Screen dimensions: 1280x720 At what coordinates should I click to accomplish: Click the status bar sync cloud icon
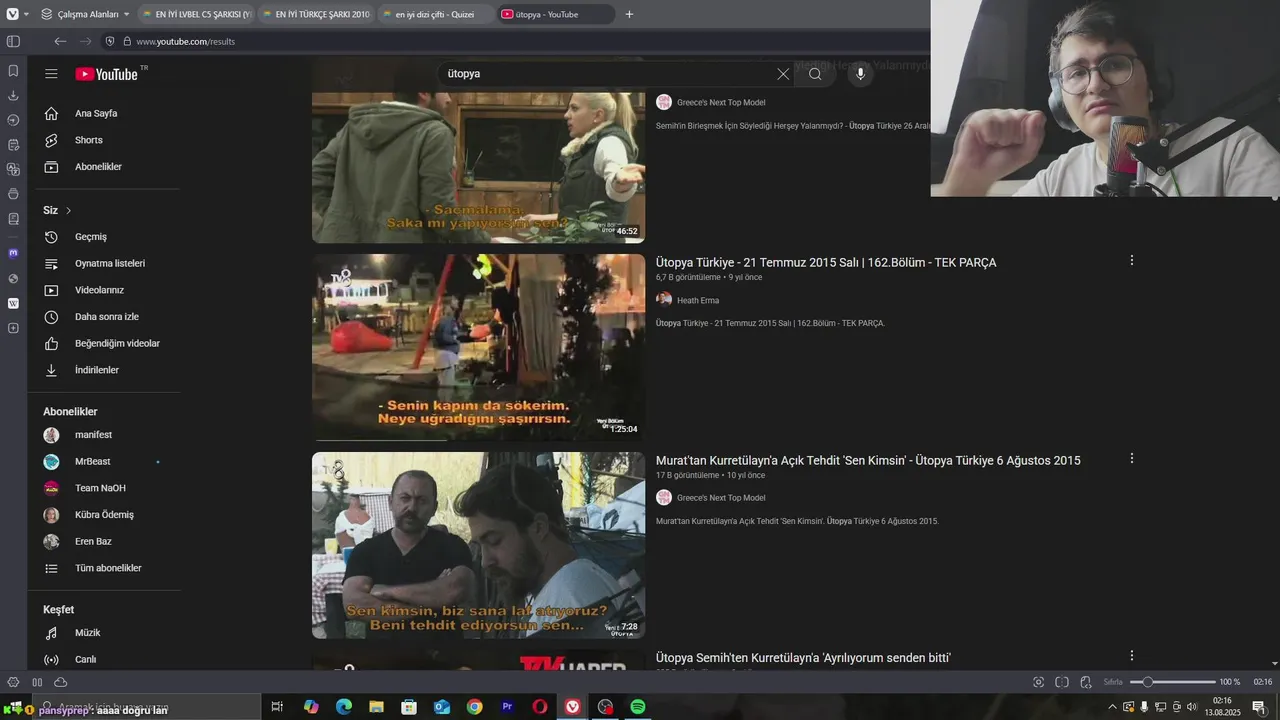[x=61, y=682]
